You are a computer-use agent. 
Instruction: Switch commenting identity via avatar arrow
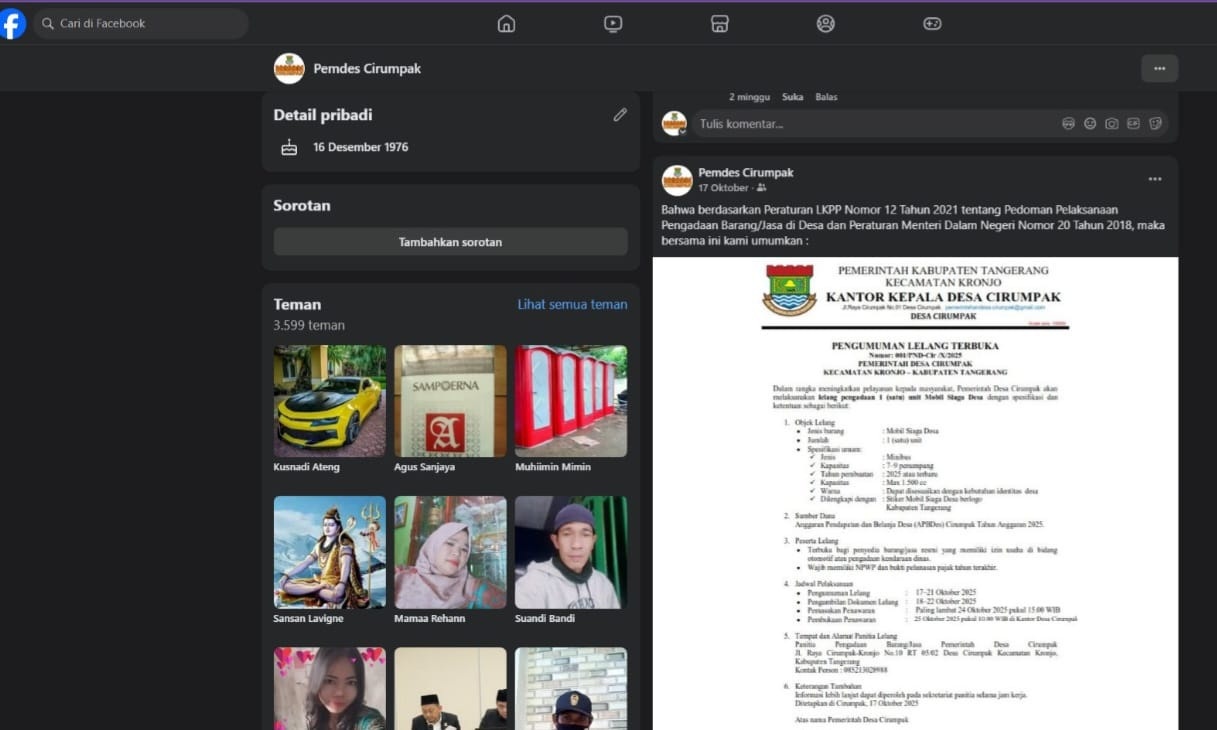[683, 132]
